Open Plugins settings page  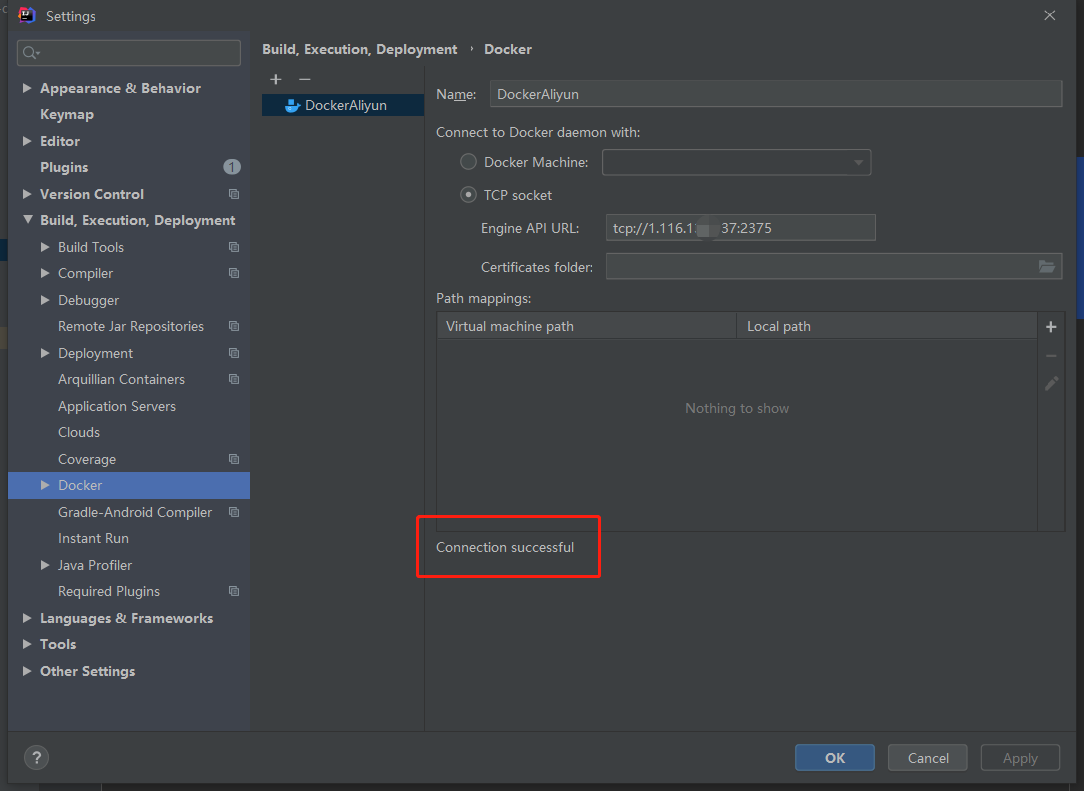[x=64, y=167]
